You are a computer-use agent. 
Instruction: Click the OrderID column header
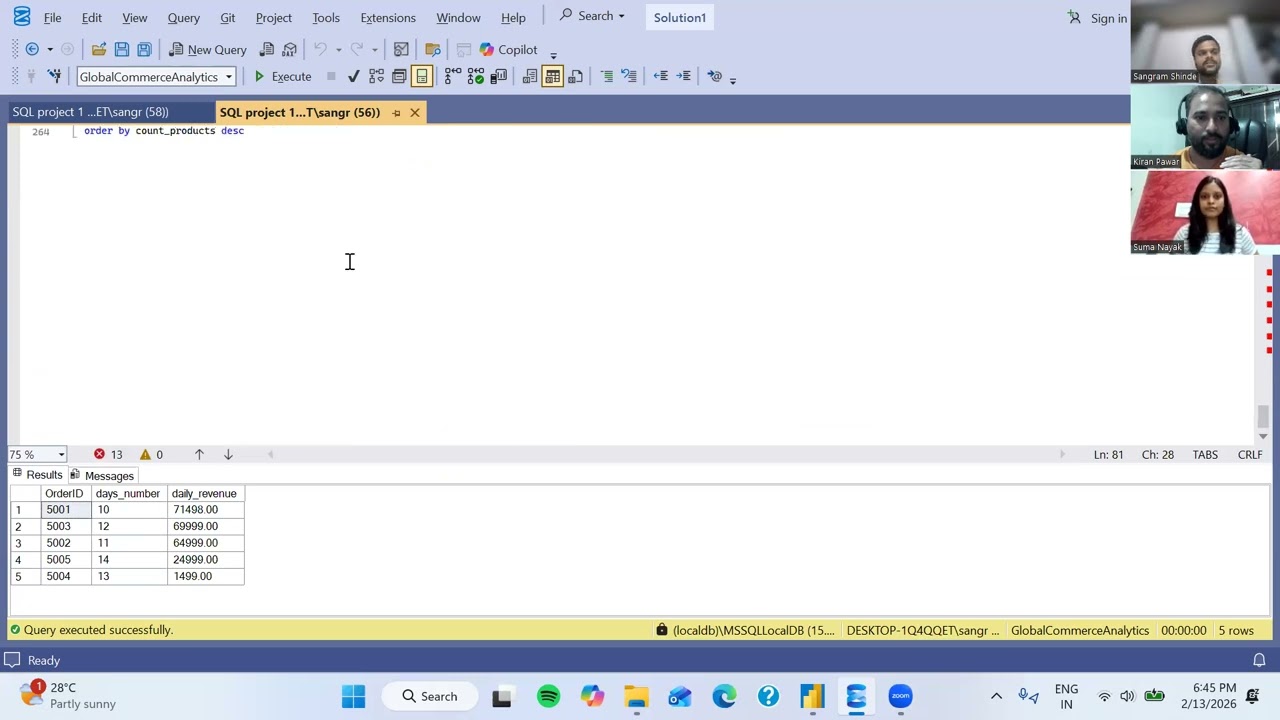tap(66, 493)
